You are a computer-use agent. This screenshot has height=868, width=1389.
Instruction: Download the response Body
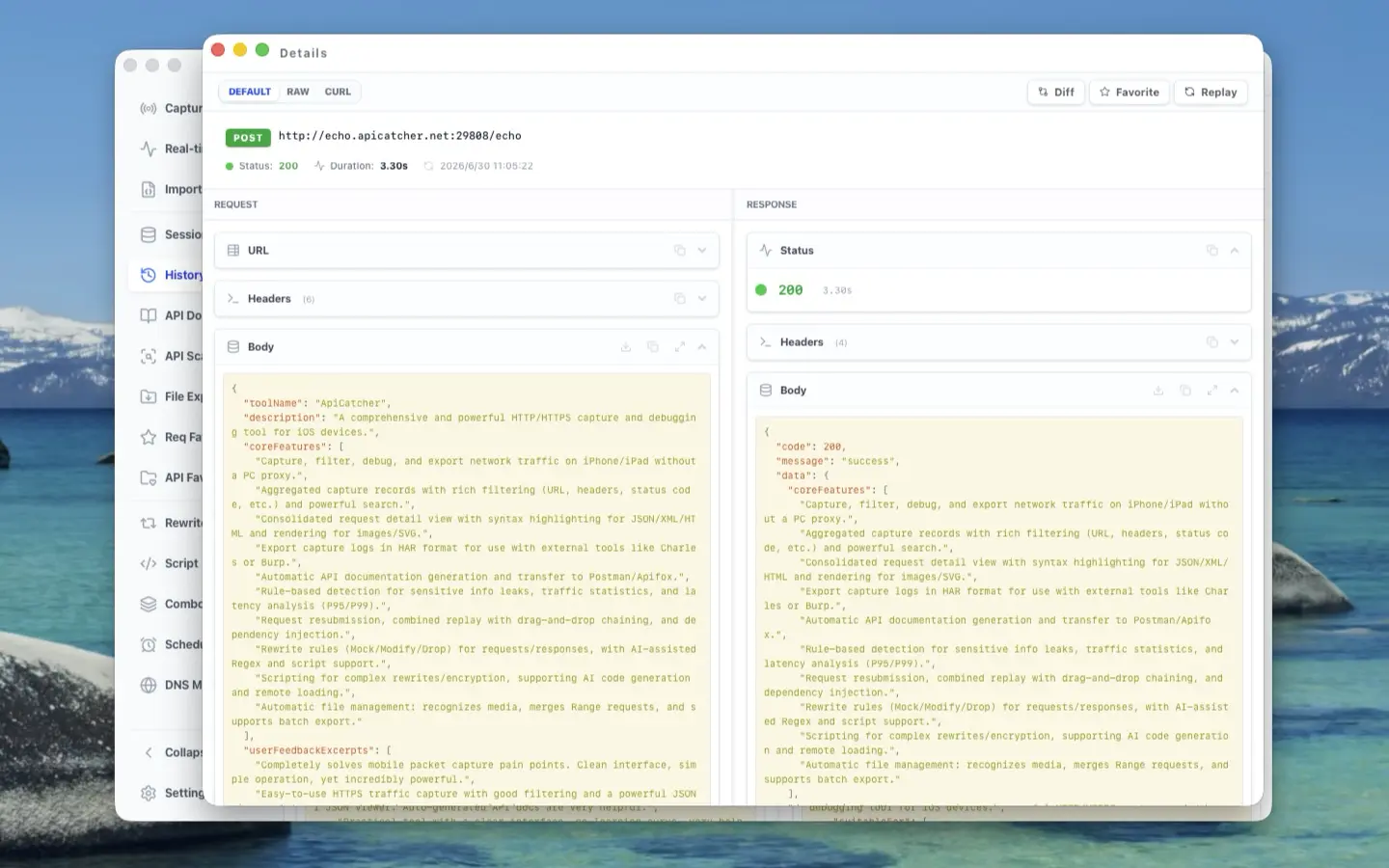coord(1158,390)
